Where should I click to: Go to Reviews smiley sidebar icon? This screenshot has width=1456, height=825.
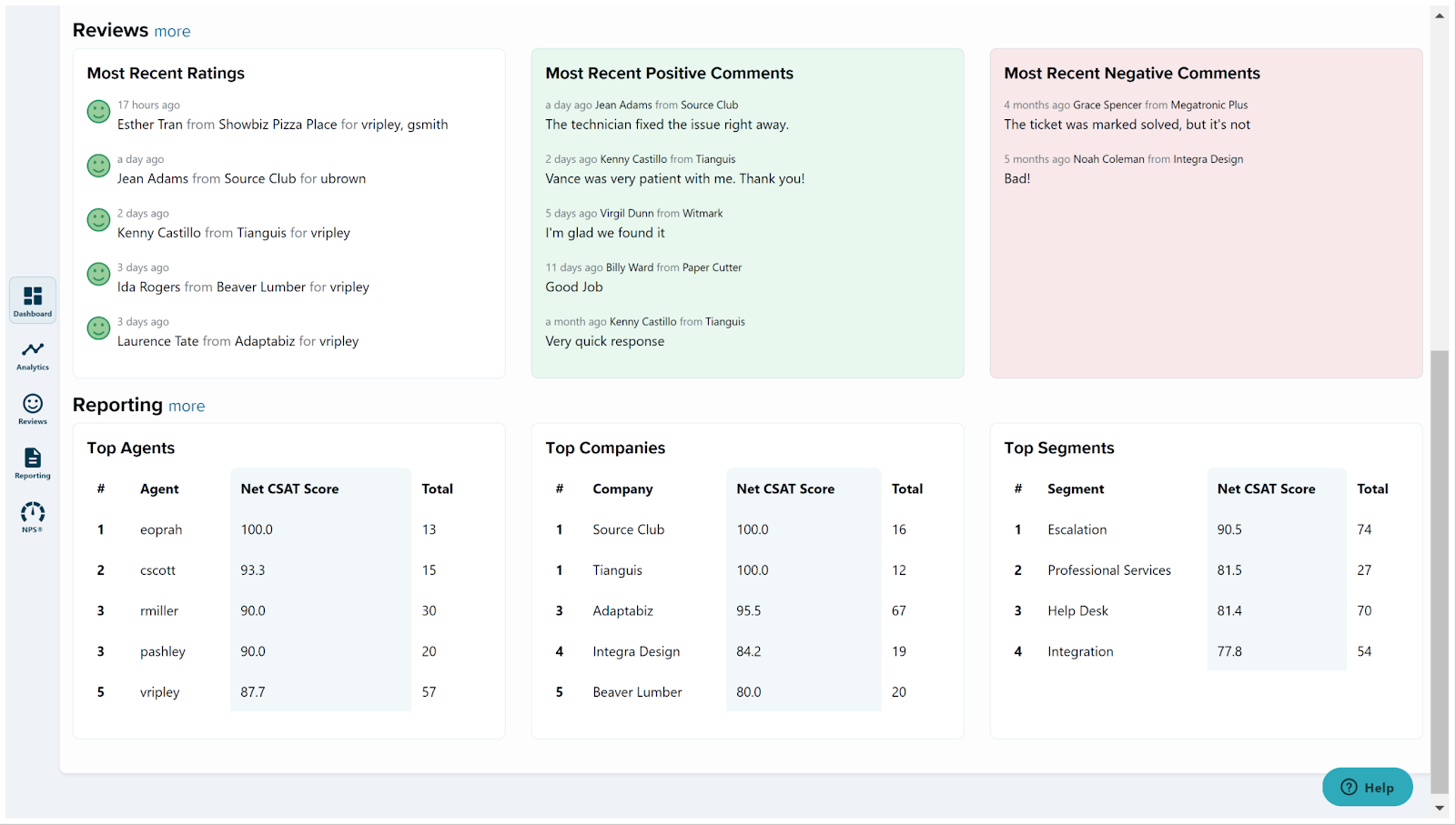tap(33, 409)
